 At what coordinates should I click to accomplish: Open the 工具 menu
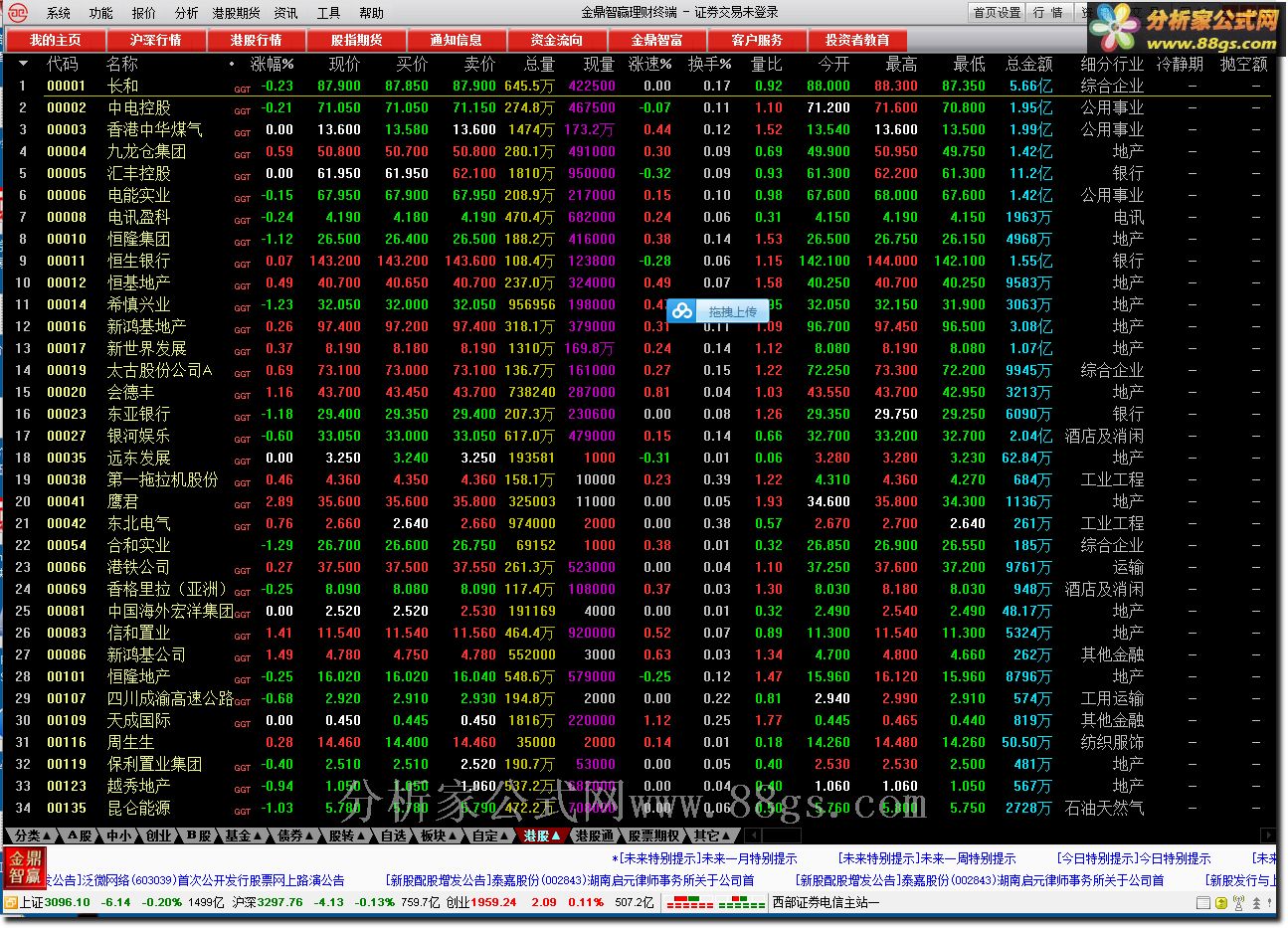pyautogui.click(x=328, y=13)
